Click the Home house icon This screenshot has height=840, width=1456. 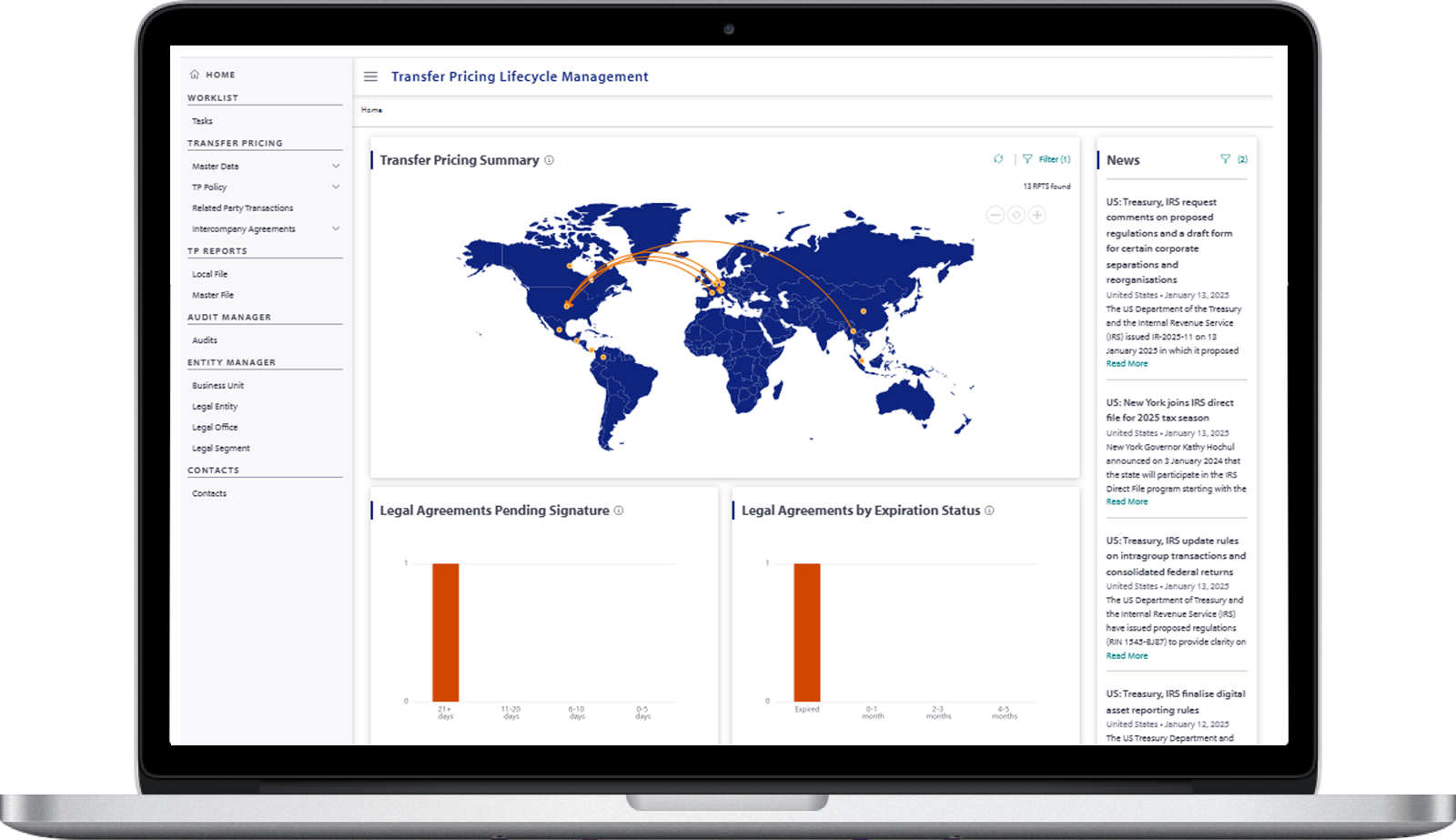194,75
